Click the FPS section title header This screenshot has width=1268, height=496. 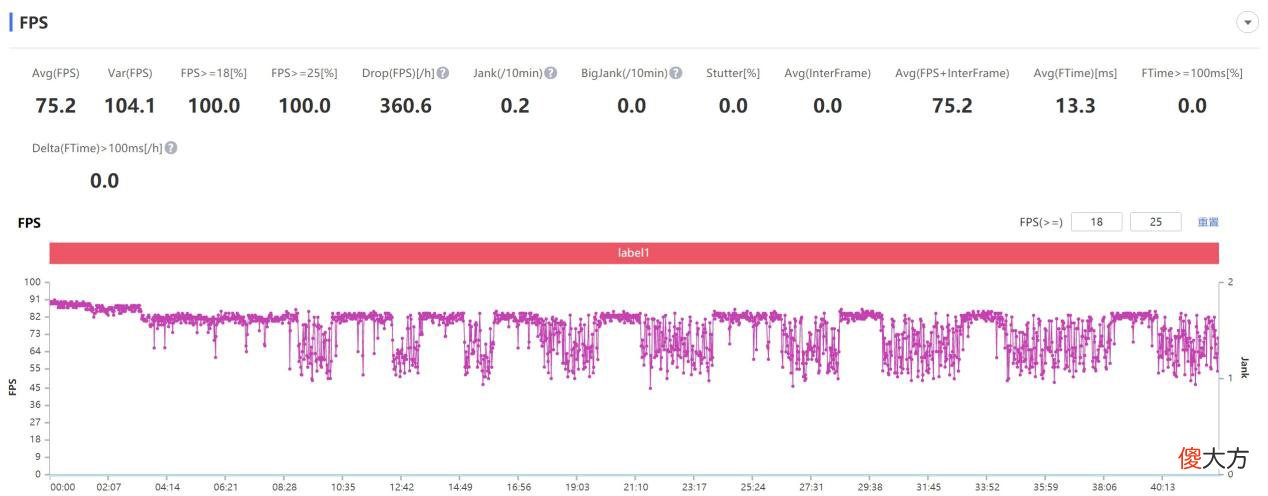[33, 22]
